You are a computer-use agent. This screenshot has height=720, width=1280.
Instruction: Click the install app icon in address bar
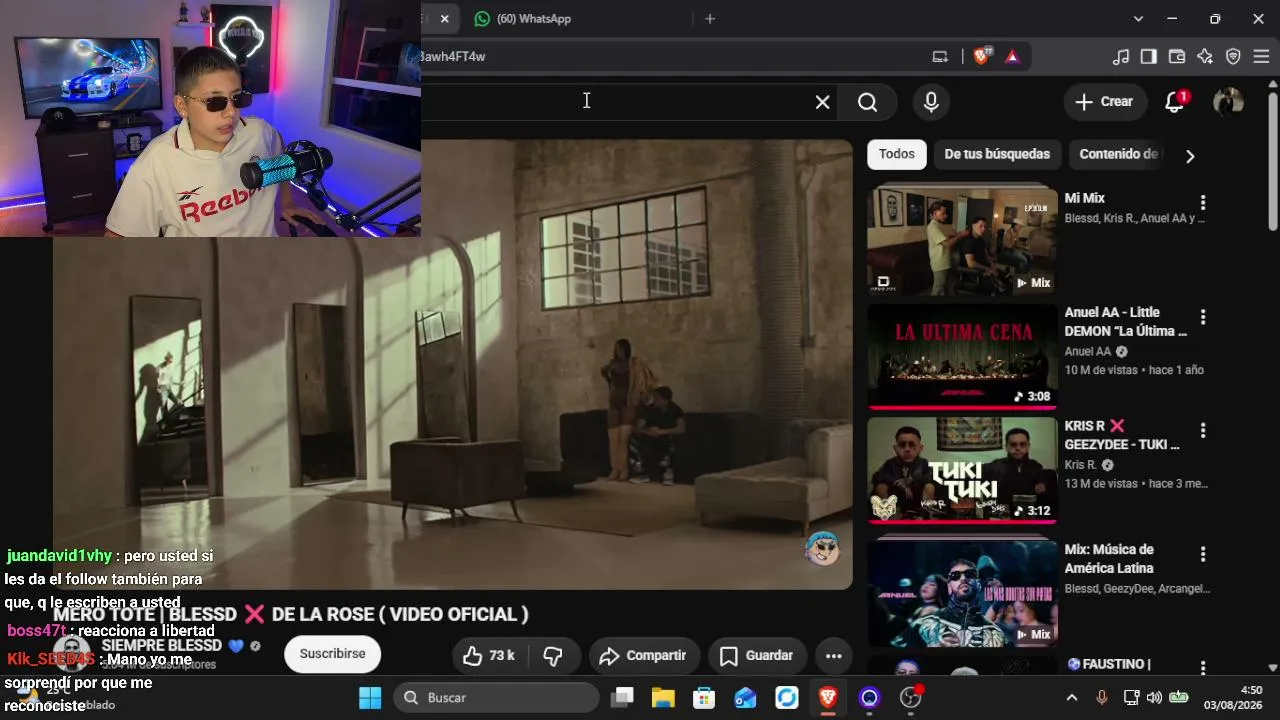[x=940, y=56]
